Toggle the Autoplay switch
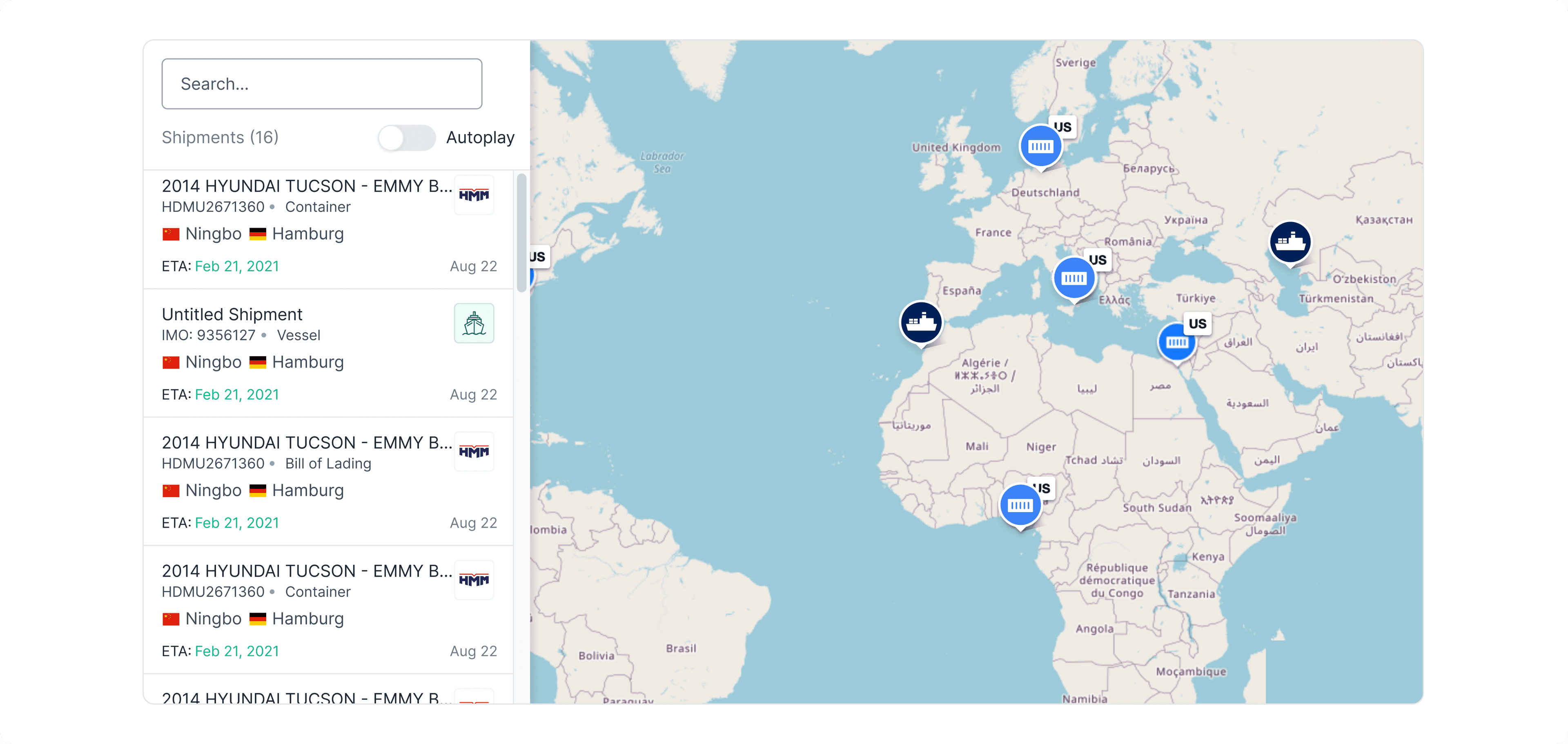Viewport: 1568px width, 744px height. point(407,138)
